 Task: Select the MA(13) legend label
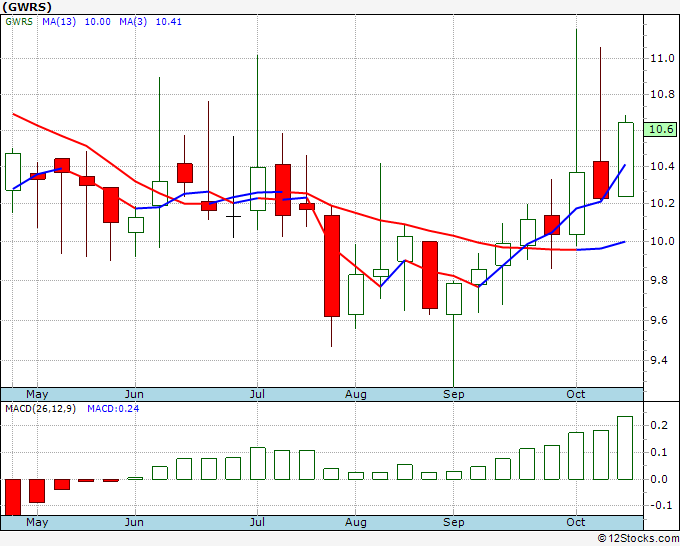point(59,22)
